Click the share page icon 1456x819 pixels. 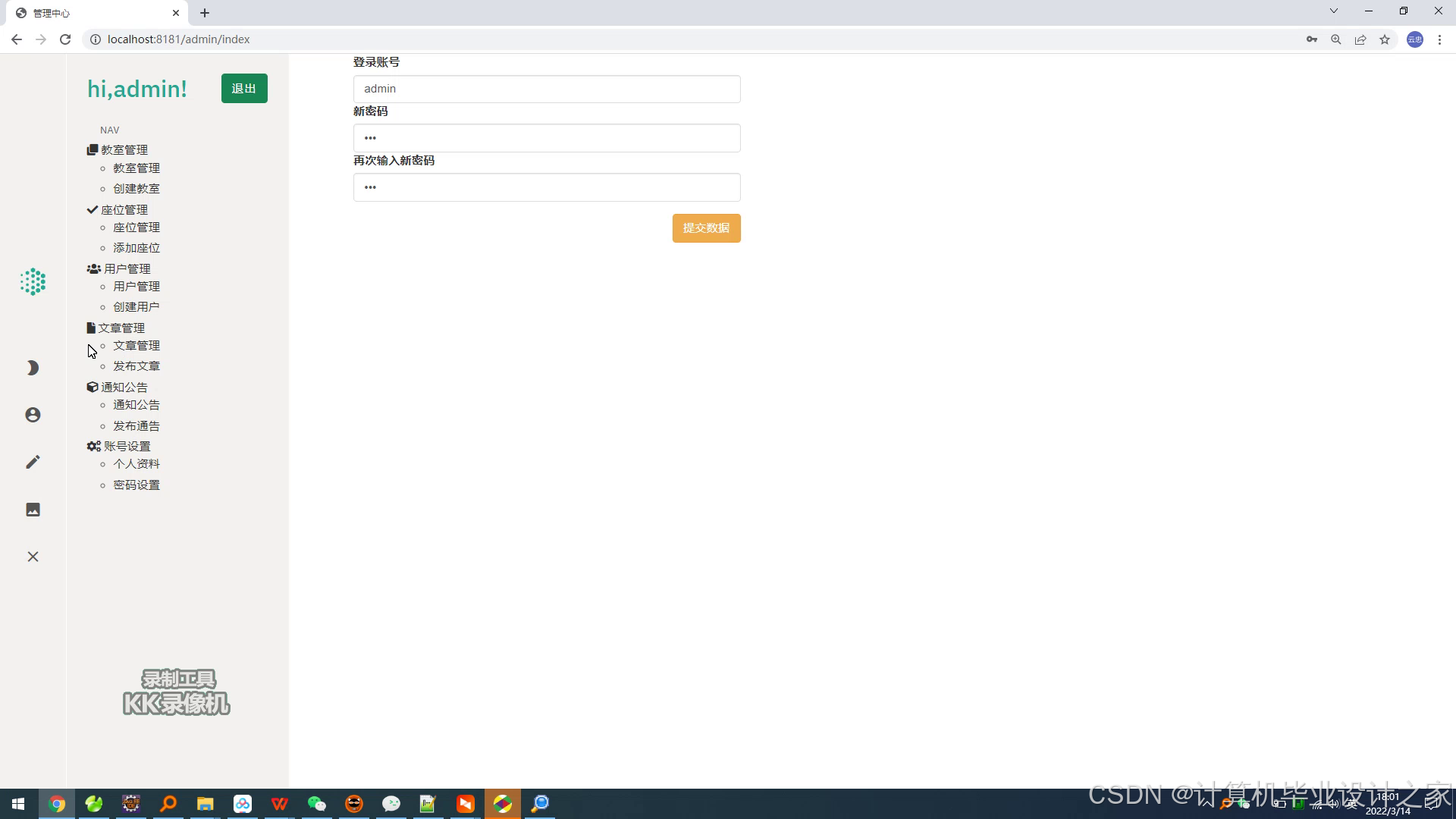coord(1360,39)
